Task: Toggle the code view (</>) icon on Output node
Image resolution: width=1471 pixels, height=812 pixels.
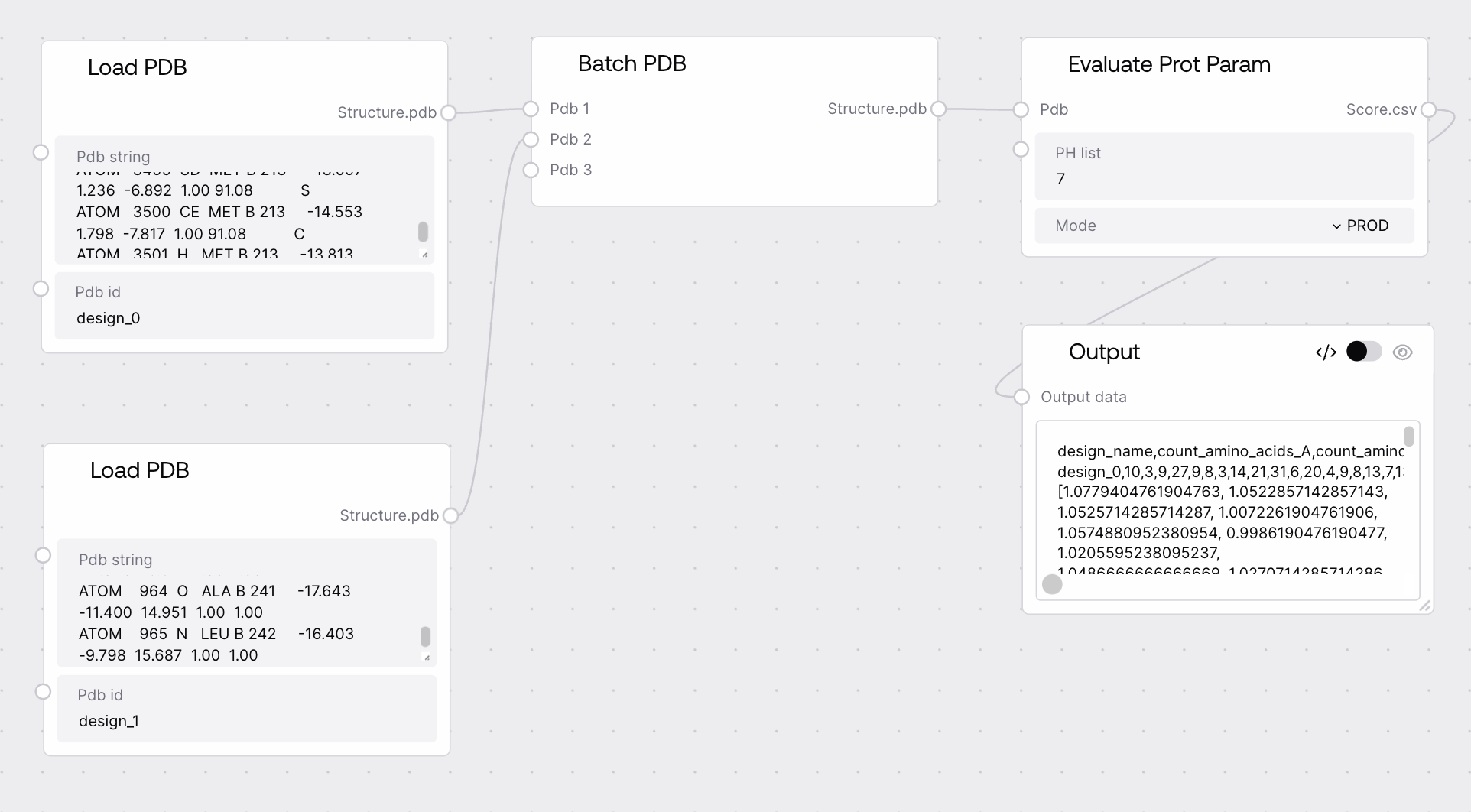Action: (x=1326, y=352)
